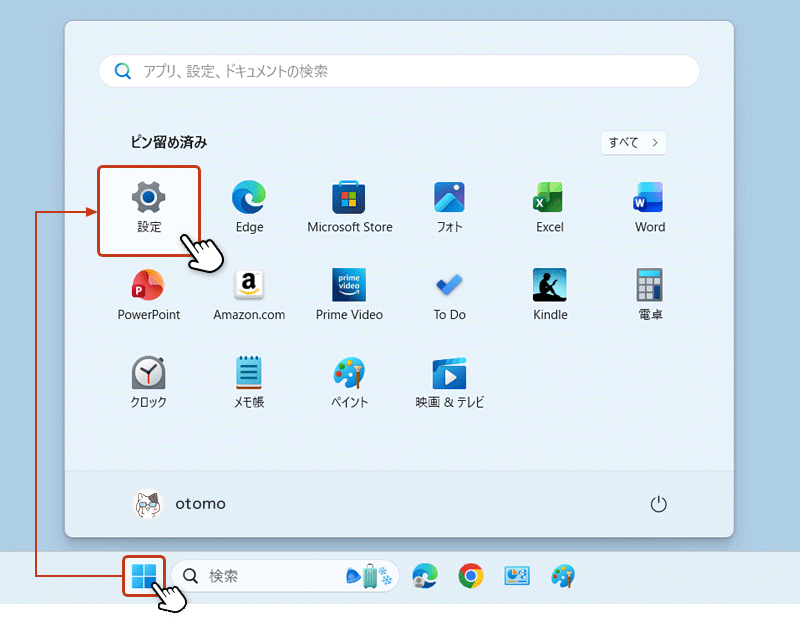Open To Do app
This screenshot has width=800, height=618.
click(449, 295)
